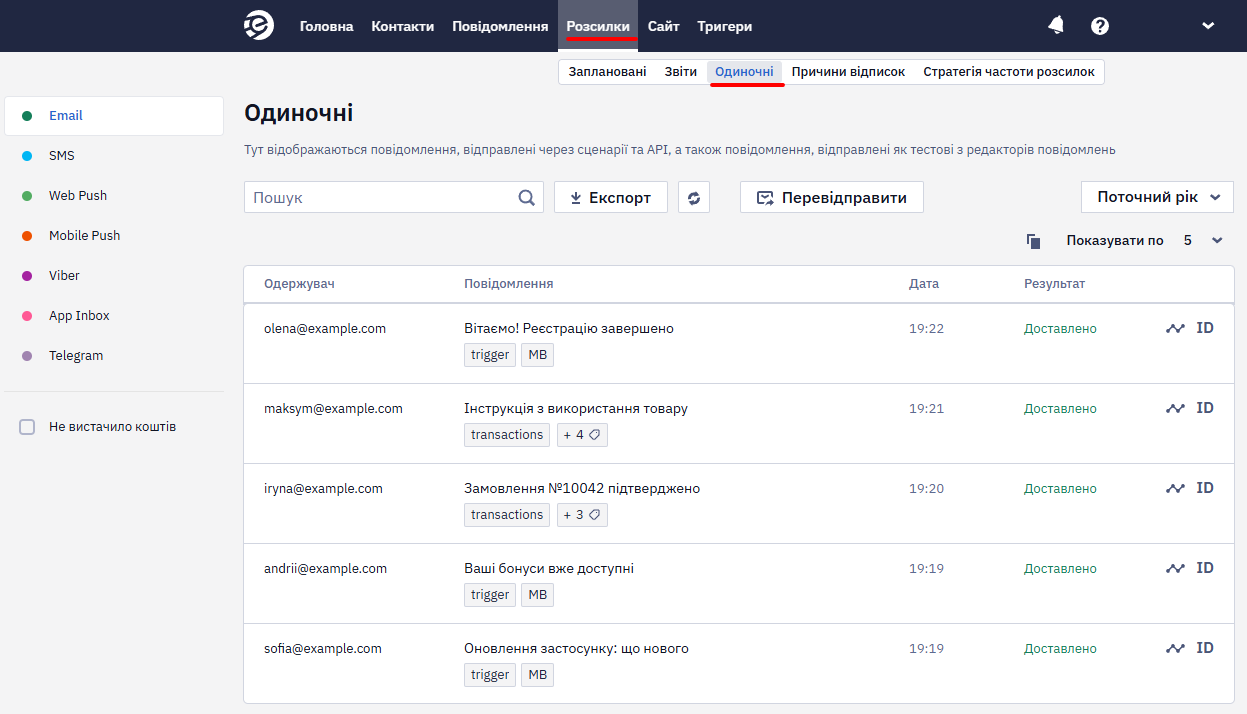Open the notifications bell
This screenshot has width=1247, height=714.
pyautogui.click(x=1056, y=26)
